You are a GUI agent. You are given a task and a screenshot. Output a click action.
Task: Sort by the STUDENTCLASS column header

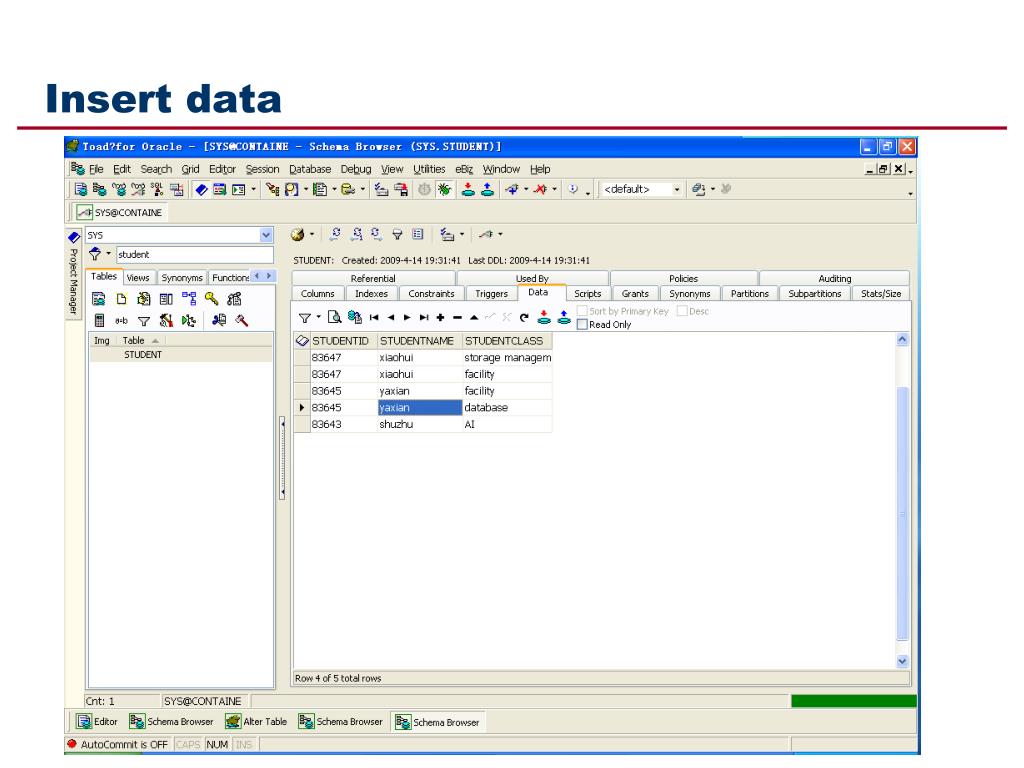tap(507, 341)
